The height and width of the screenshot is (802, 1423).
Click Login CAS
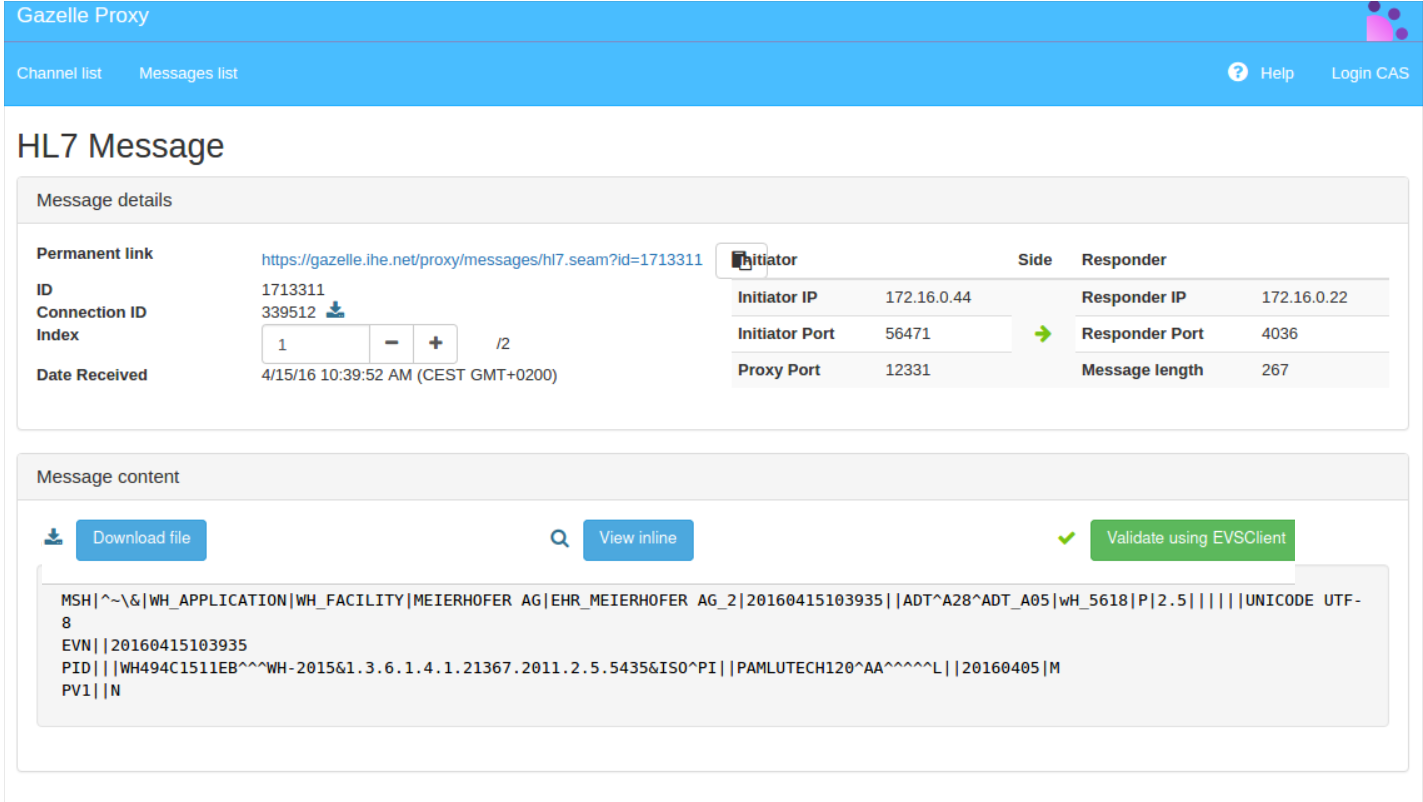[1370, 73]
